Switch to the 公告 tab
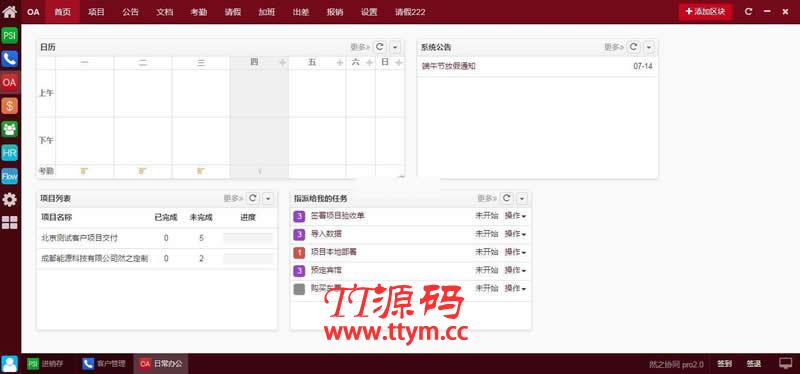This screenshot has height=374, width=800. tap(131, 12)
